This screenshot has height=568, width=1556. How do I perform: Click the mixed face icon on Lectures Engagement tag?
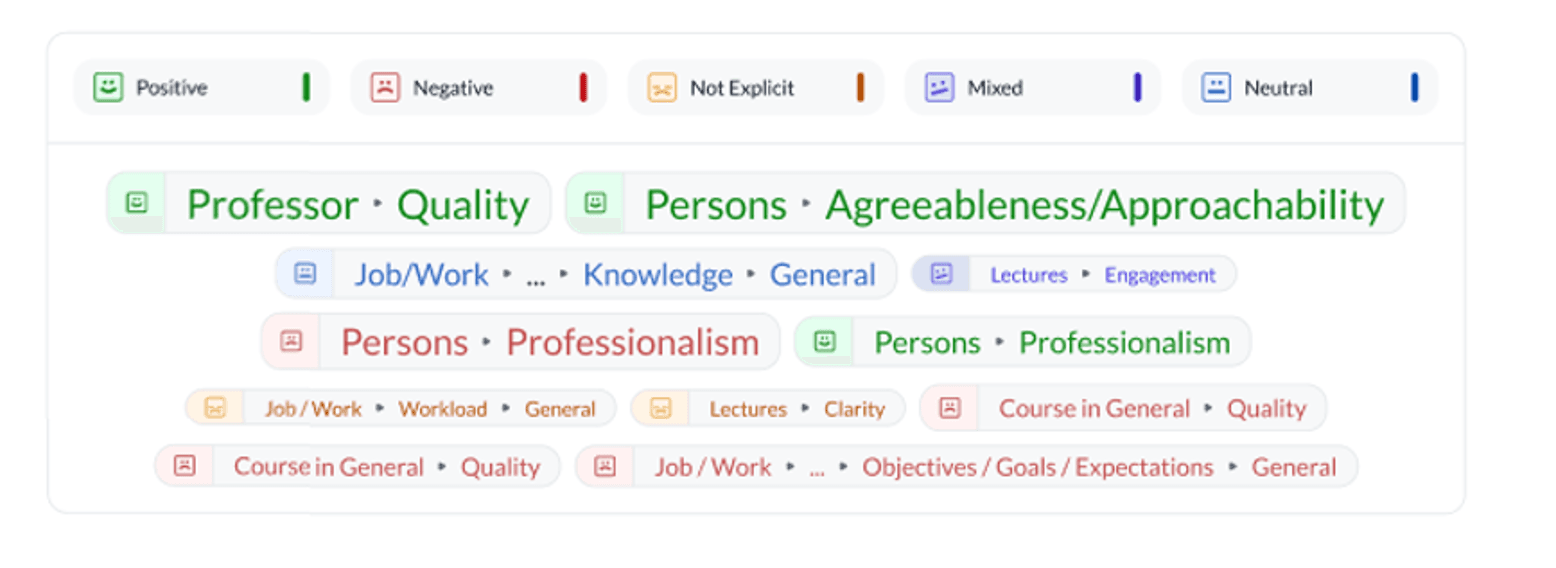tap(941, 274)
